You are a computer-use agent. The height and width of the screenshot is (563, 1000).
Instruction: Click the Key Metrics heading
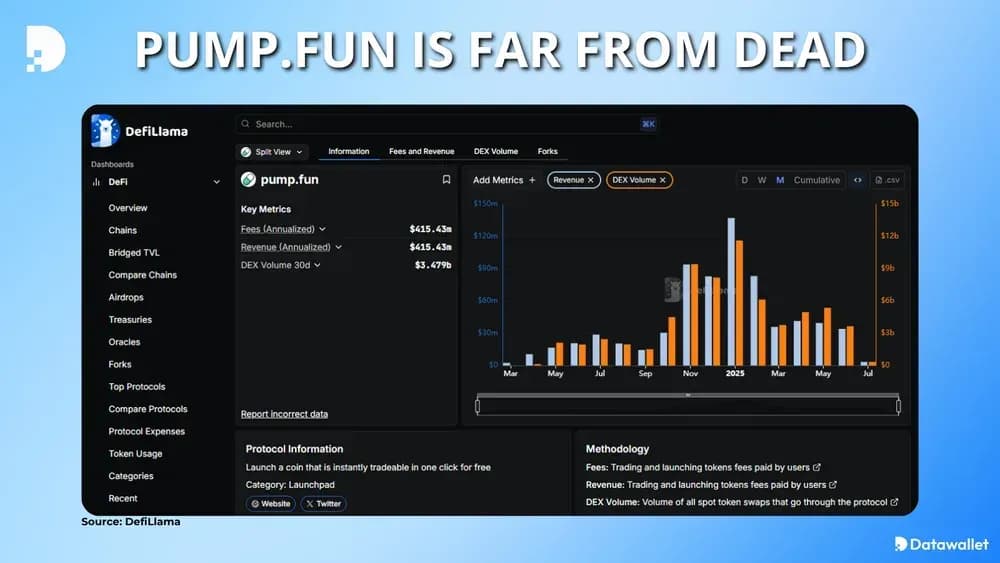pyautogui.click(x=266, y=209)
